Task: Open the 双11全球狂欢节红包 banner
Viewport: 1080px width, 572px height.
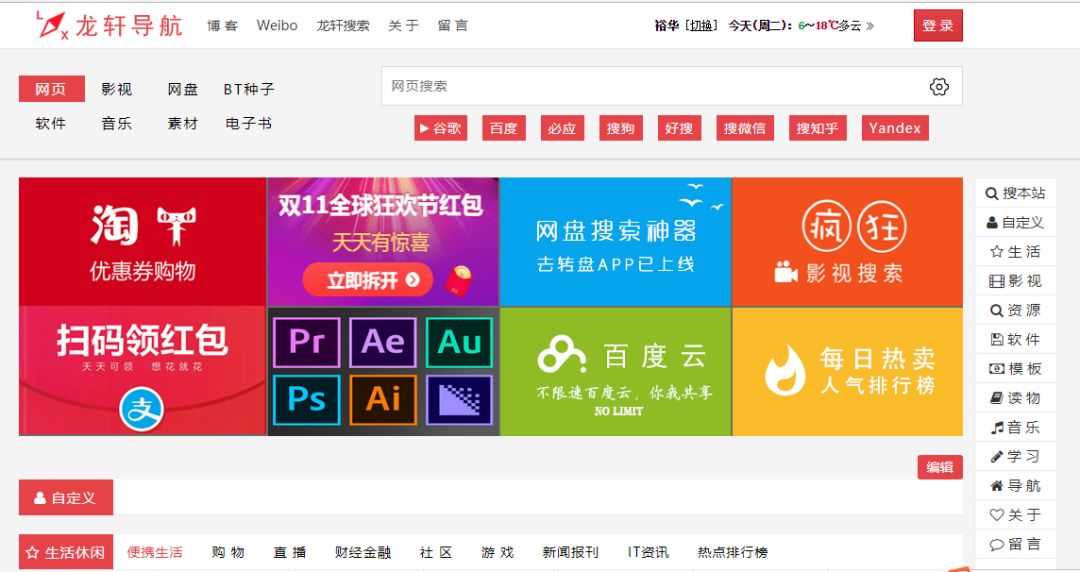Action: [383, 242]
